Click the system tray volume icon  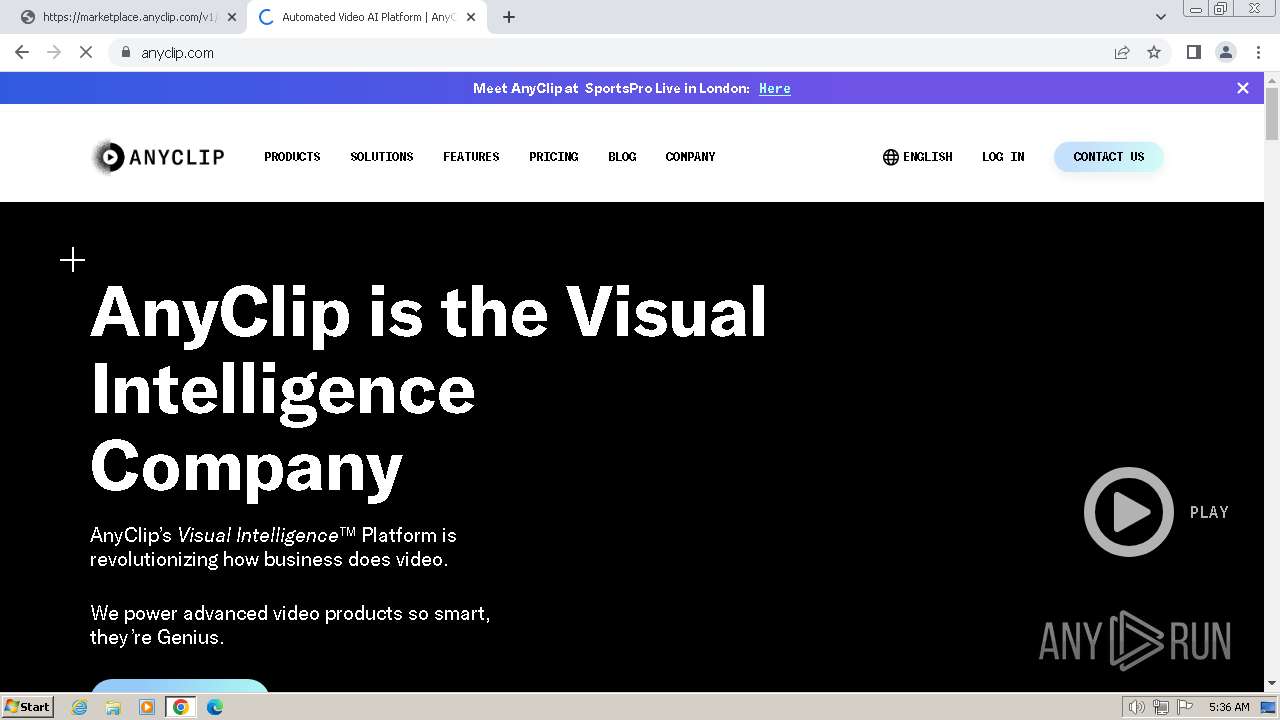click(1137, 707)
